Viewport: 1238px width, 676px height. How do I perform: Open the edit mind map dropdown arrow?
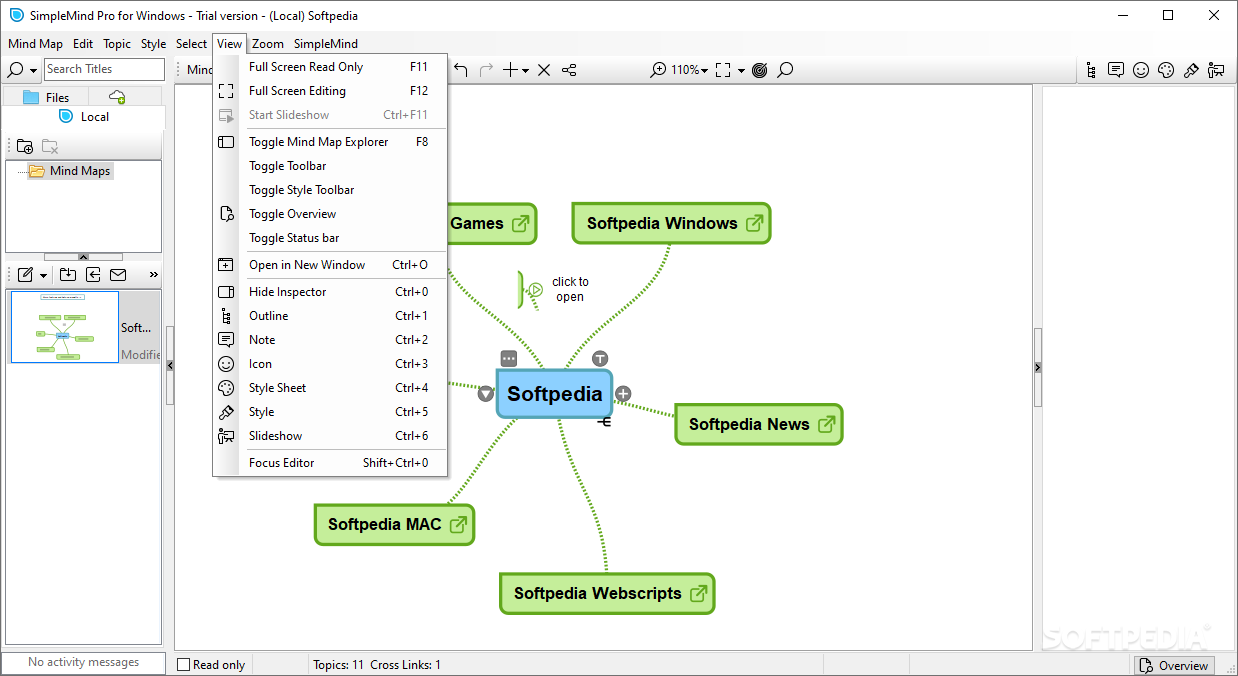point(43,275)
